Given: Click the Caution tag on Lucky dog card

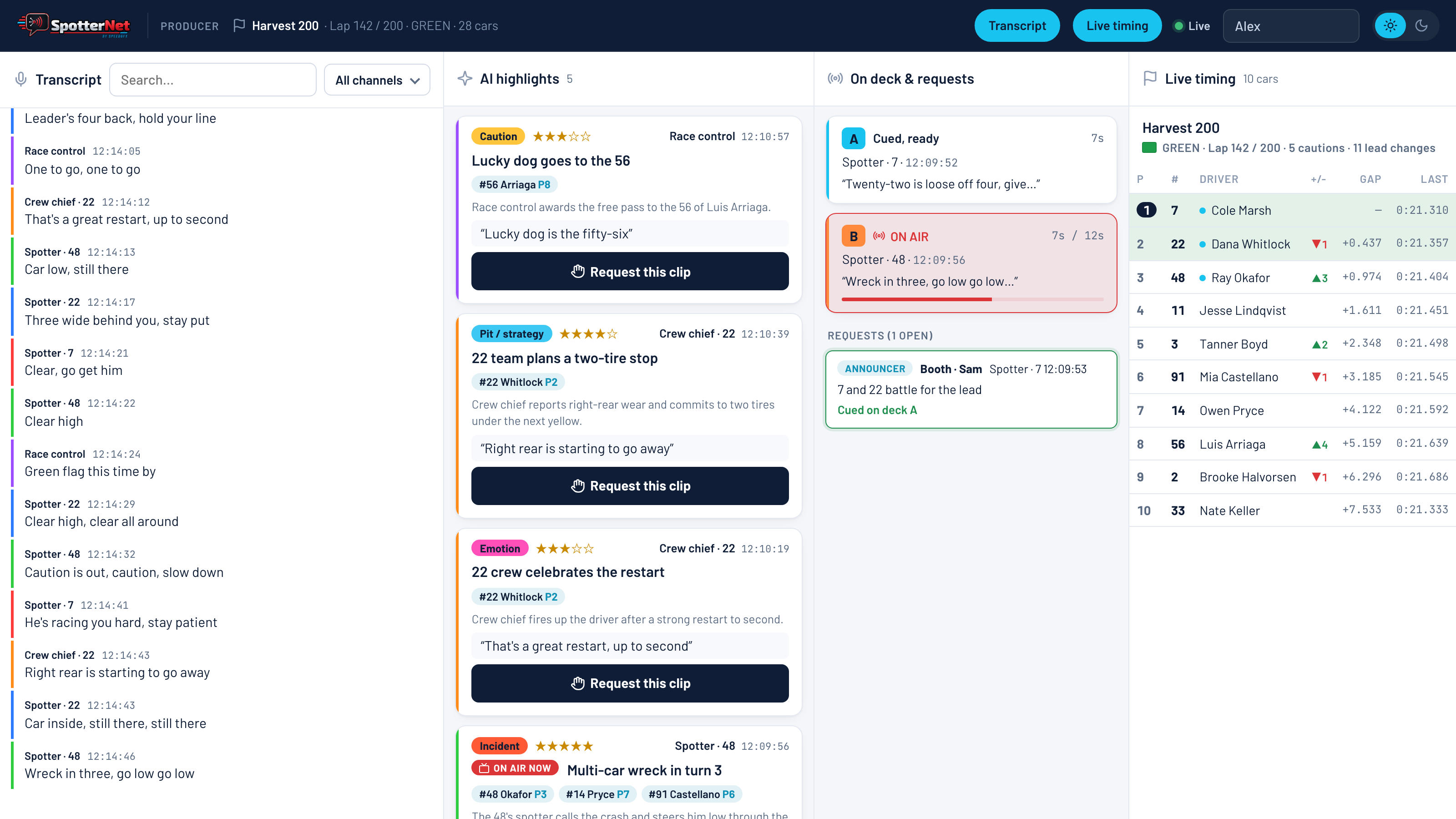Looking at the screenshot, I should click(498, 136).
